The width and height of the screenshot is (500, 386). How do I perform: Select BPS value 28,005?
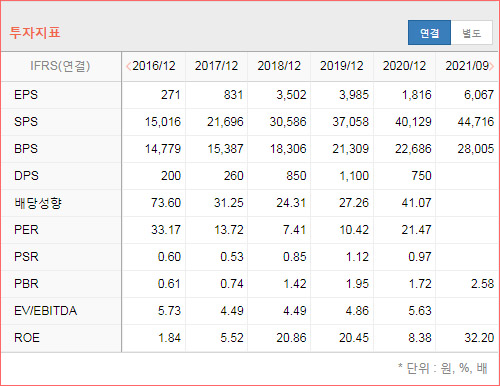point(476,149)
